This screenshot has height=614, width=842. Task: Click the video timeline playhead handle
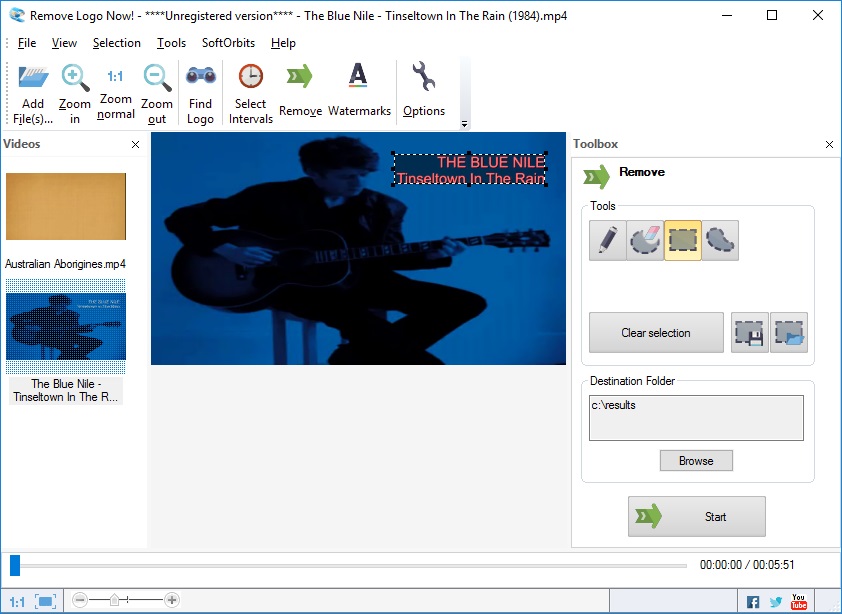[x=15, y=565]
